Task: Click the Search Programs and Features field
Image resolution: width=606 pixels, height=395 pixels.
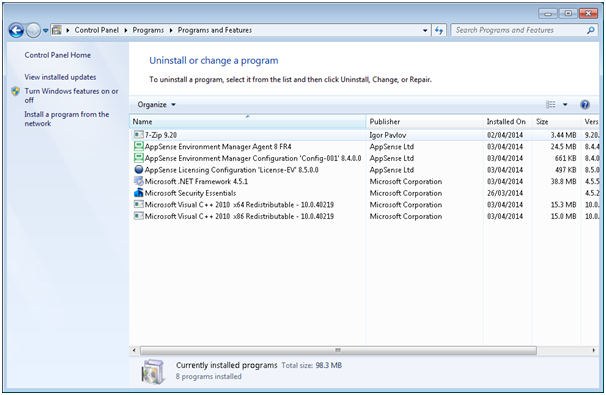Action: (524, 30)
